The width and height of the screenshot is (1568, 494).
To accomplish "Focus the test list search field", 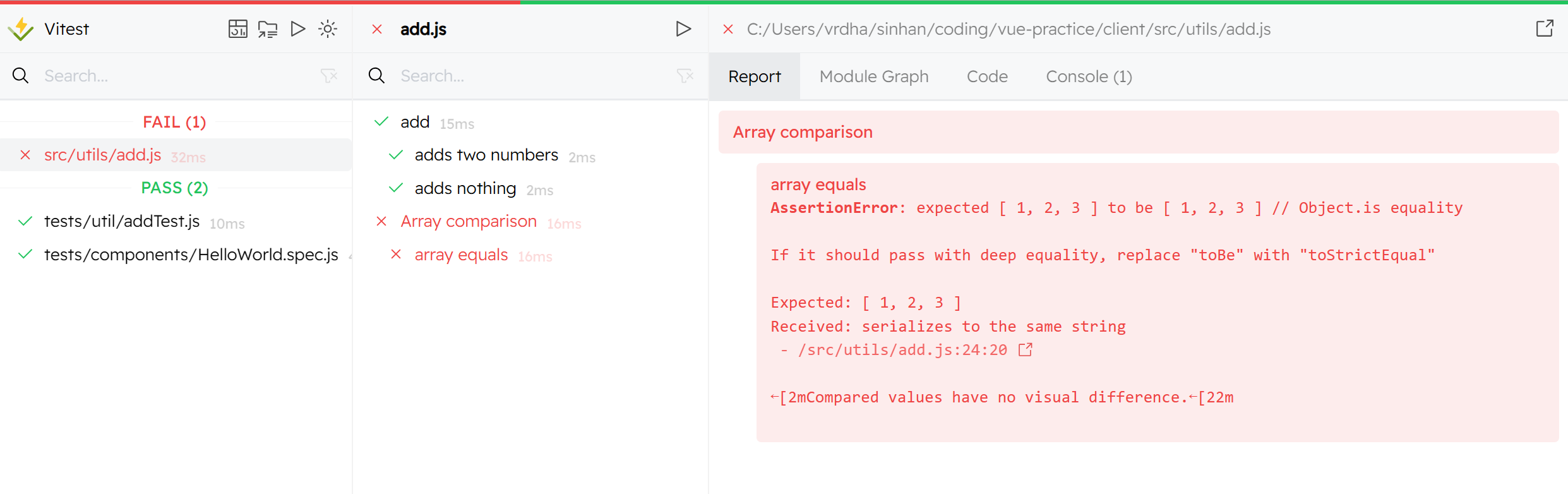I will [534, 76].
